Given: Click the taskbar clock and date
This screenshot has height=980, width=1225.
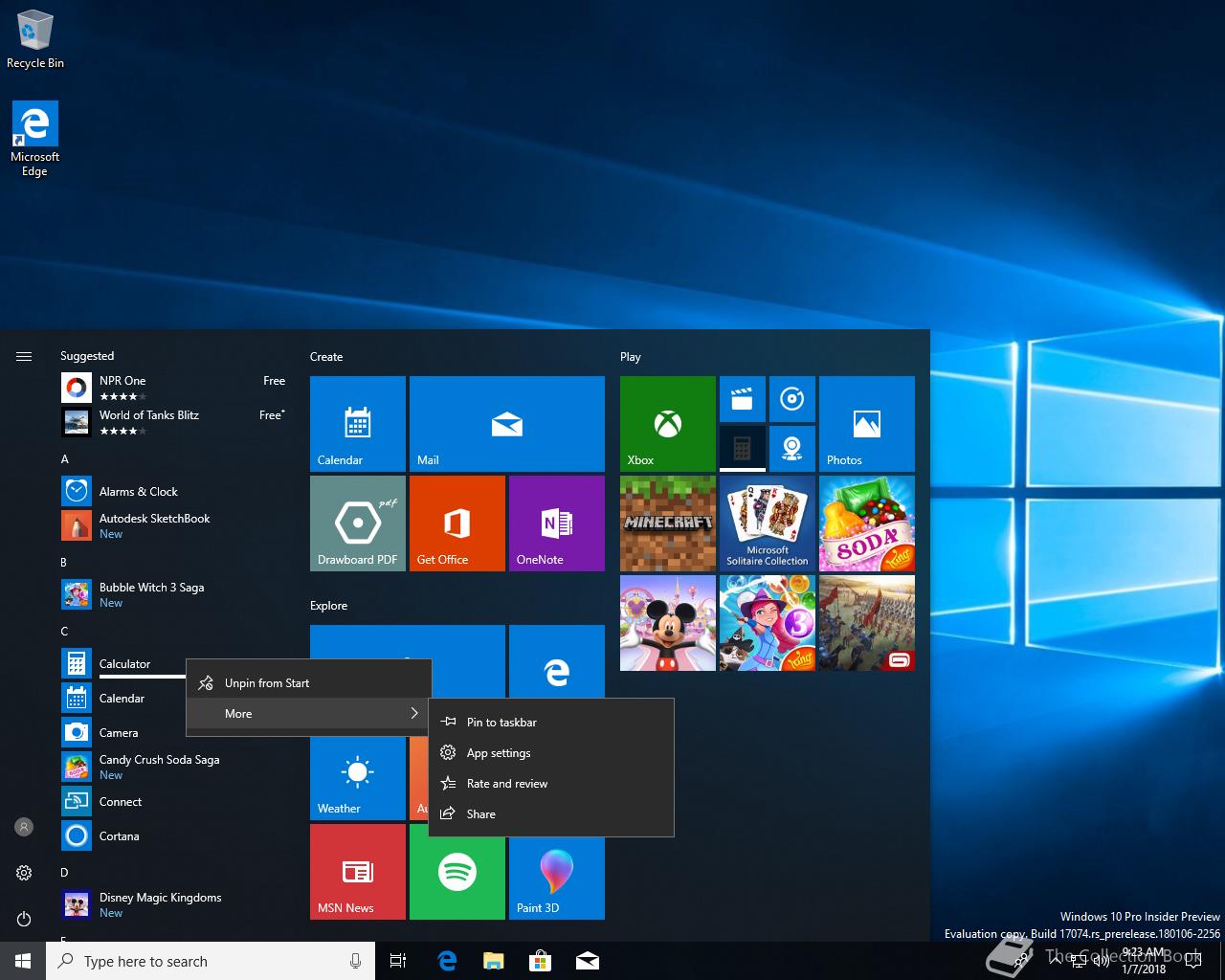Looking at the screenshot, I should point(1144,961).
